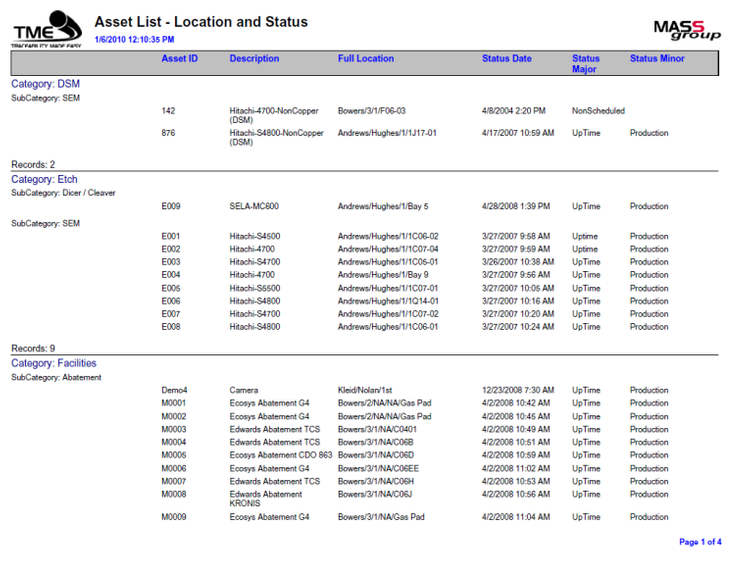This screenshot has height=565, width=750.
Task: Open the Category: DSM group heading
Action: pos(45,84)
